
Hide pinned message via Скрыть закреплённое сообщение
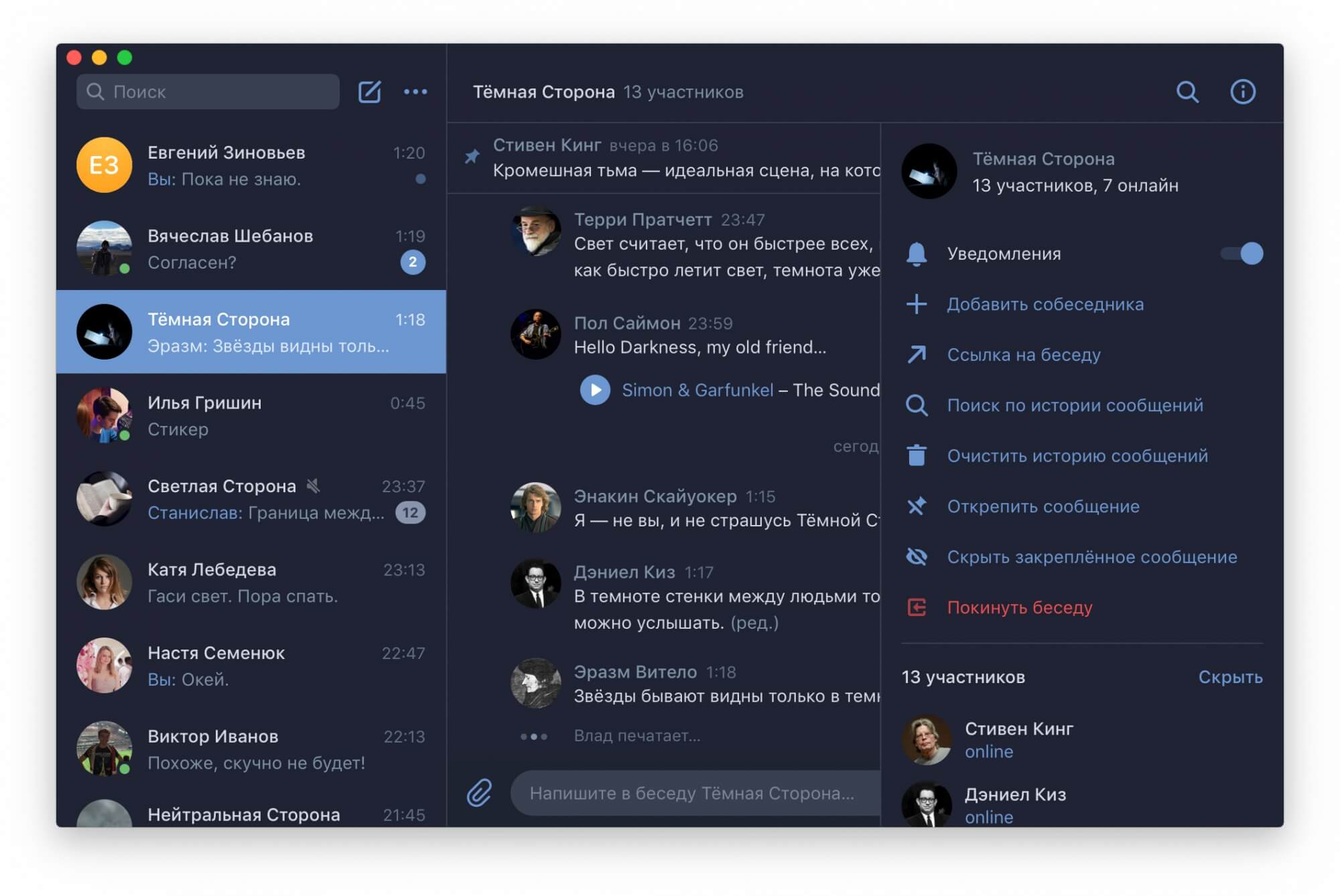click(x=1091, y=557)
